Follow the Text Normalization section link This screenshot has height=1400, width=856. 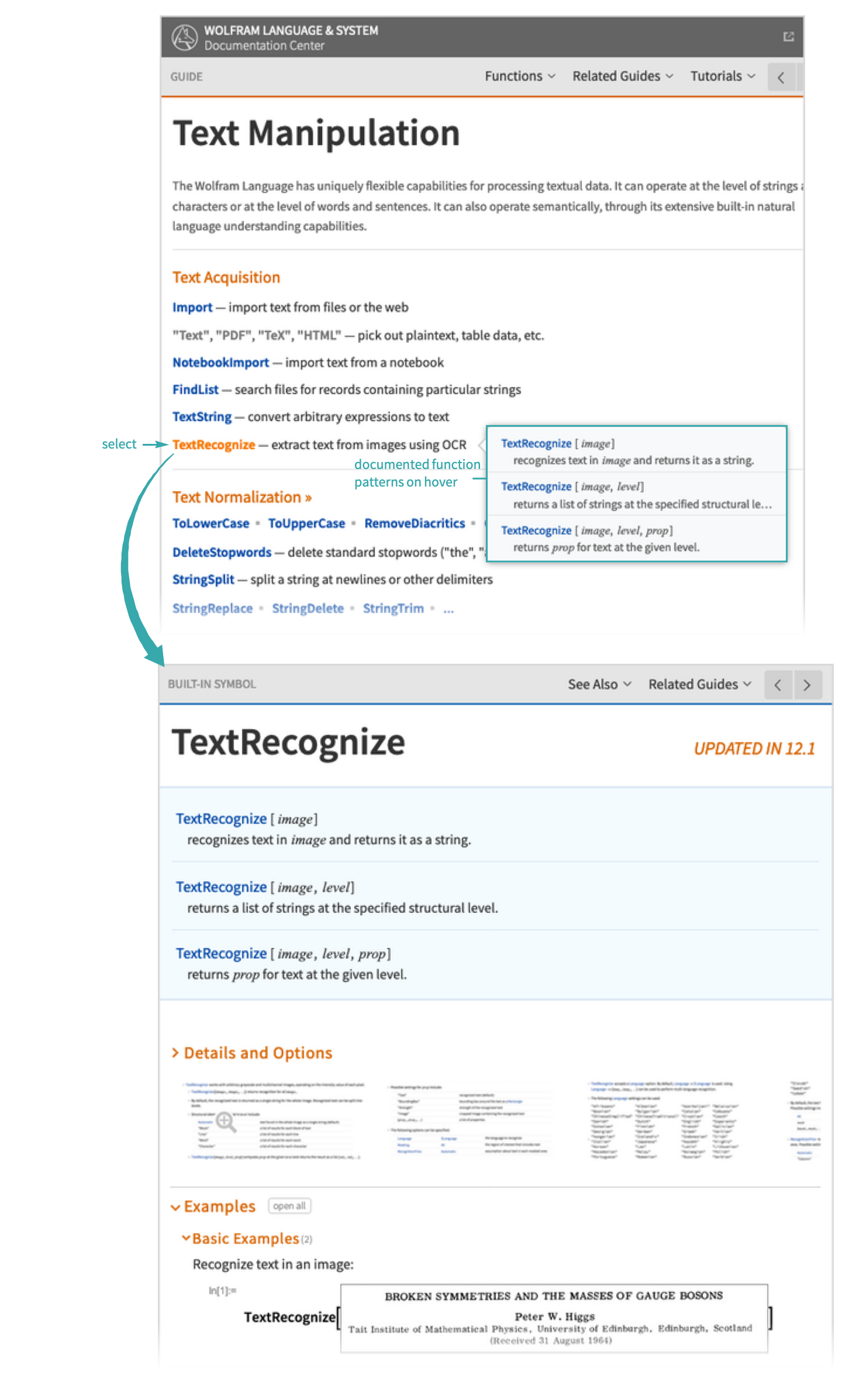(241, 498)
